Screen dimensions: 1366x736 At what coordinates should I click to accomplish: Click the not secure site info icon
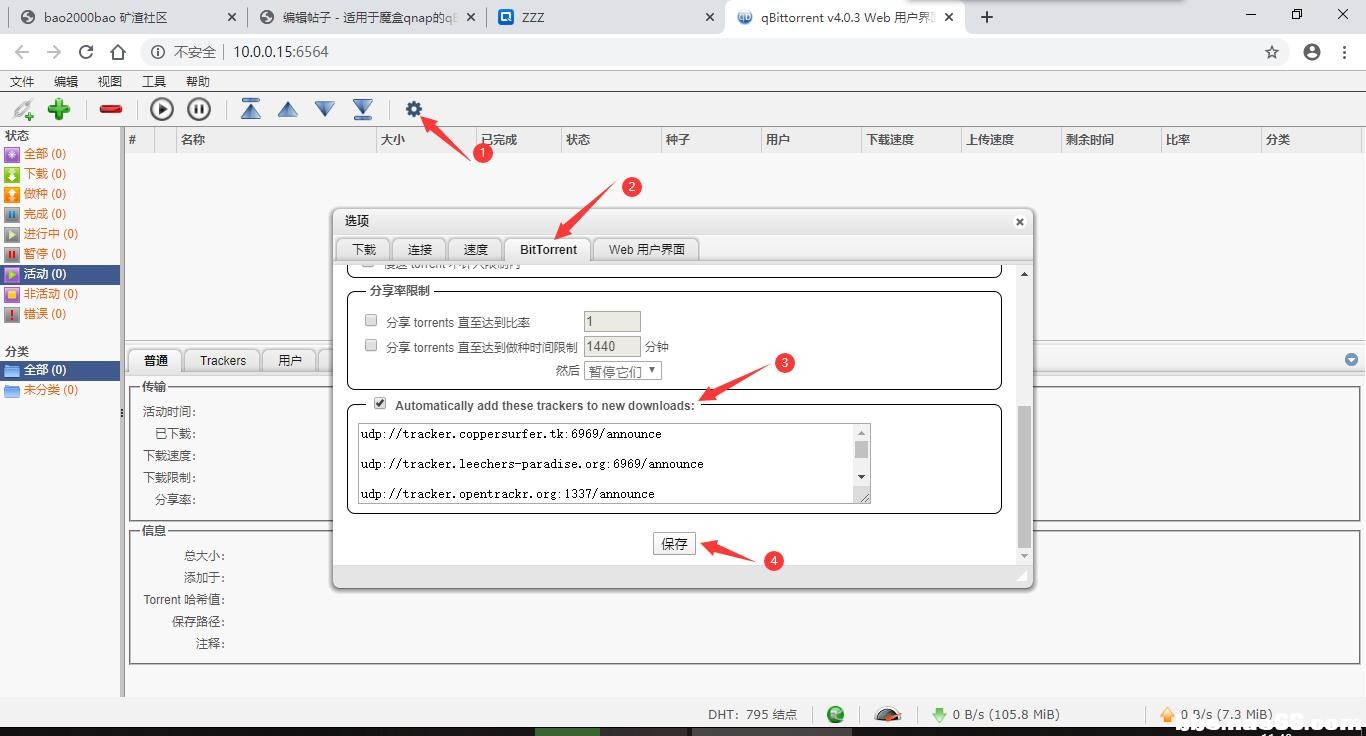(157, 52)
